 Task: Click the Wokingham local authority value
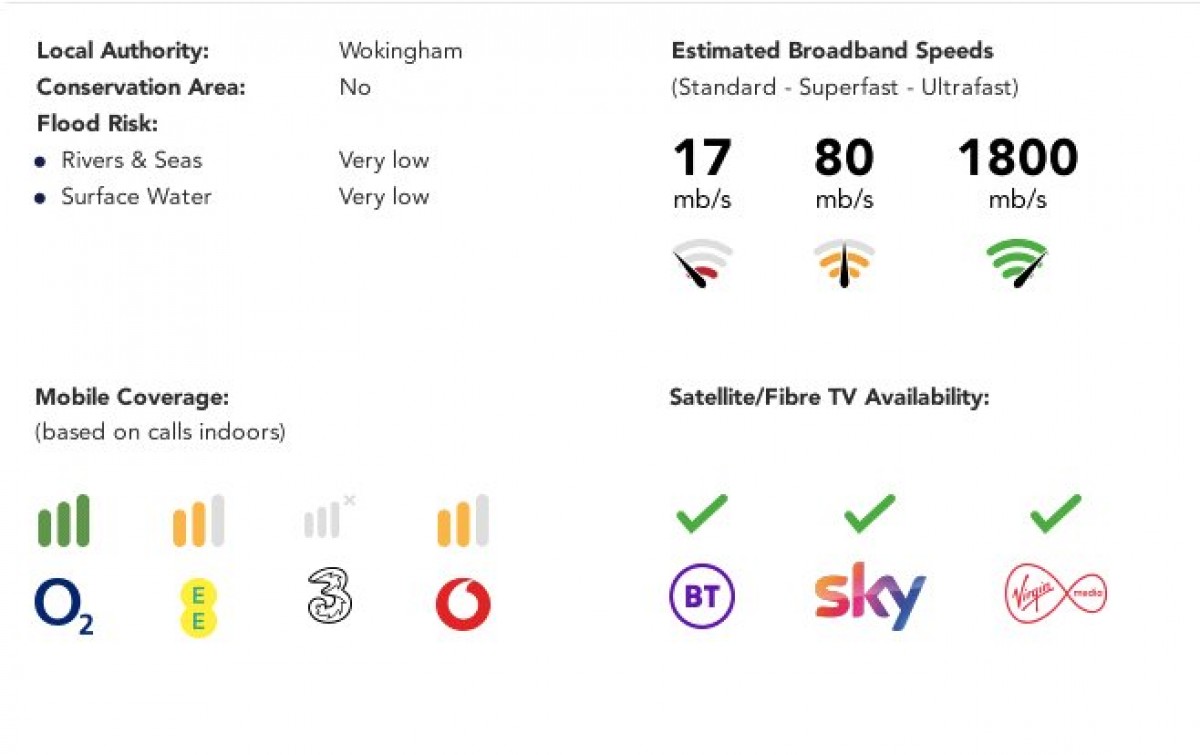(x=400, y=51)
